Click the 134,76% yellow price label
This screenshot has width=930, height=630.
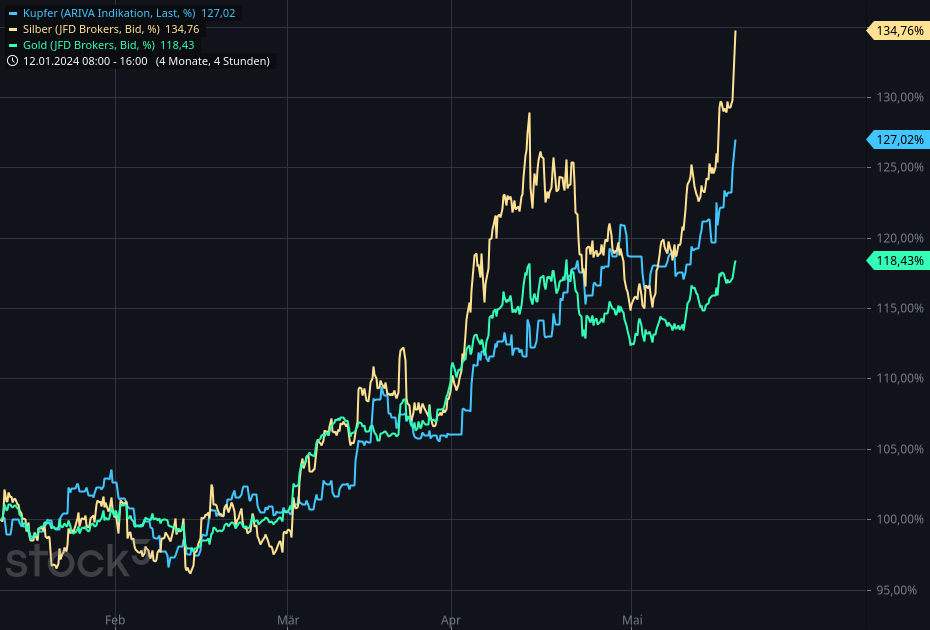pyautogui.click(x=898, y=30)
